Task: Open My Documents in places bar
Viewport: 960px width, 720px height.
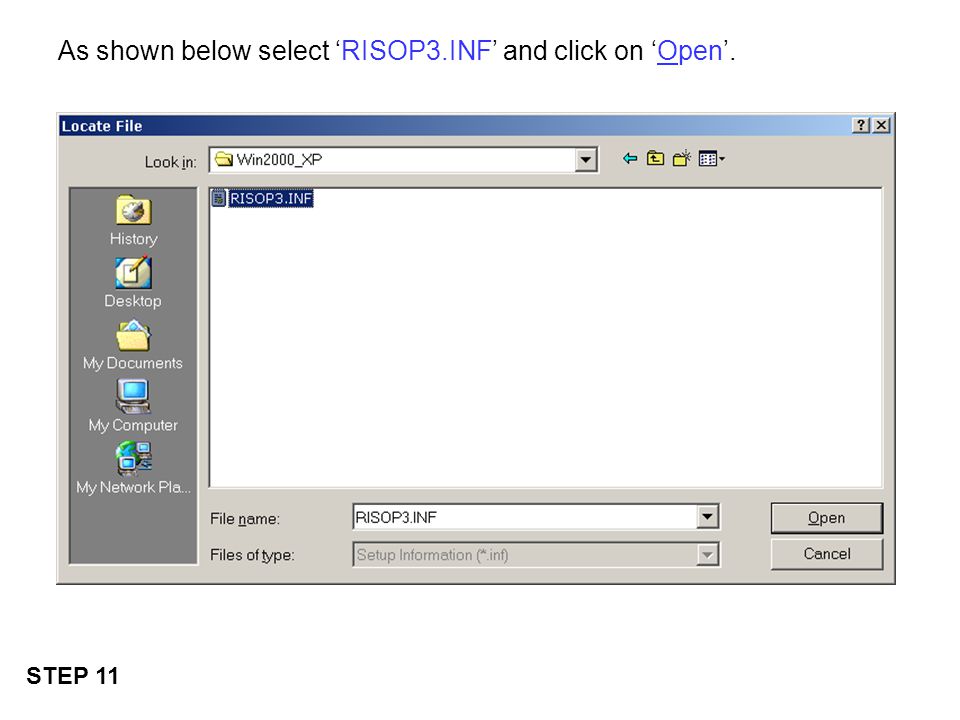Action: pos(133,345)
